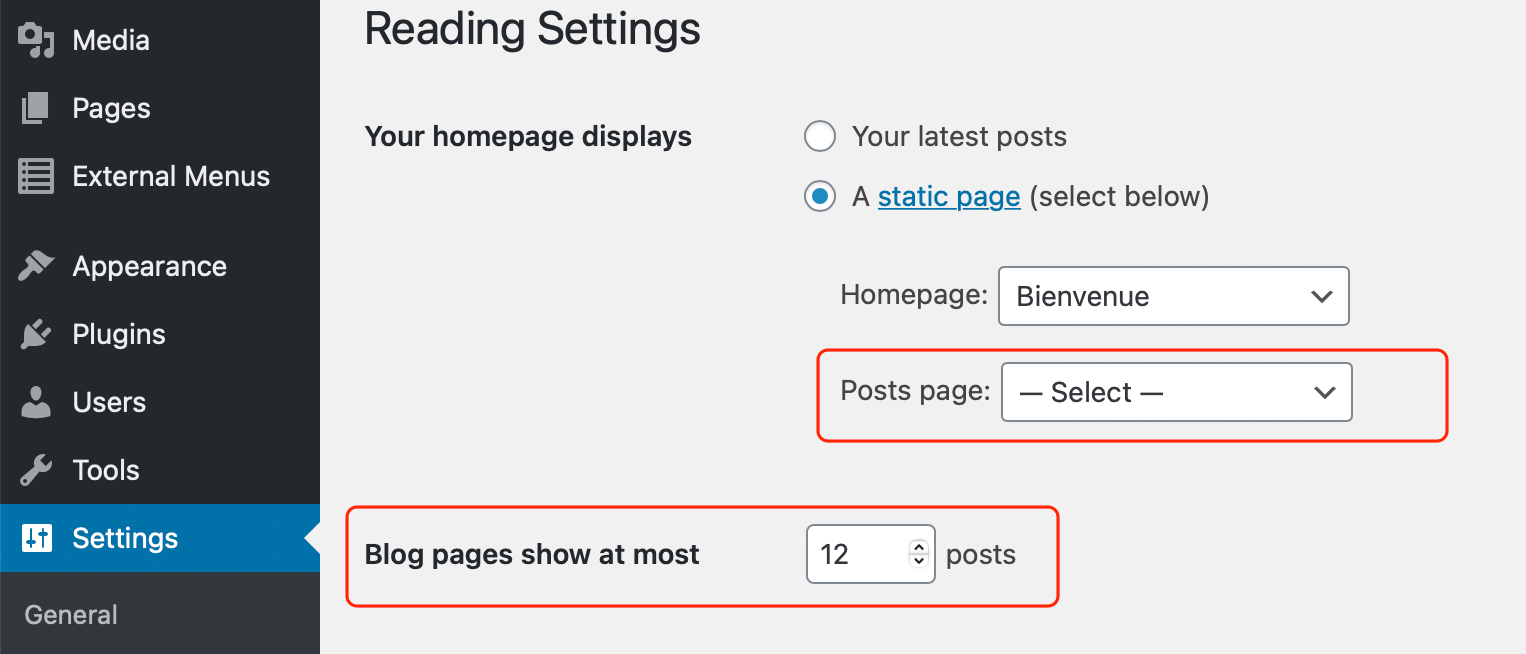
Task: Increase posts count with stepper up arrow
Action: [919, 546]
